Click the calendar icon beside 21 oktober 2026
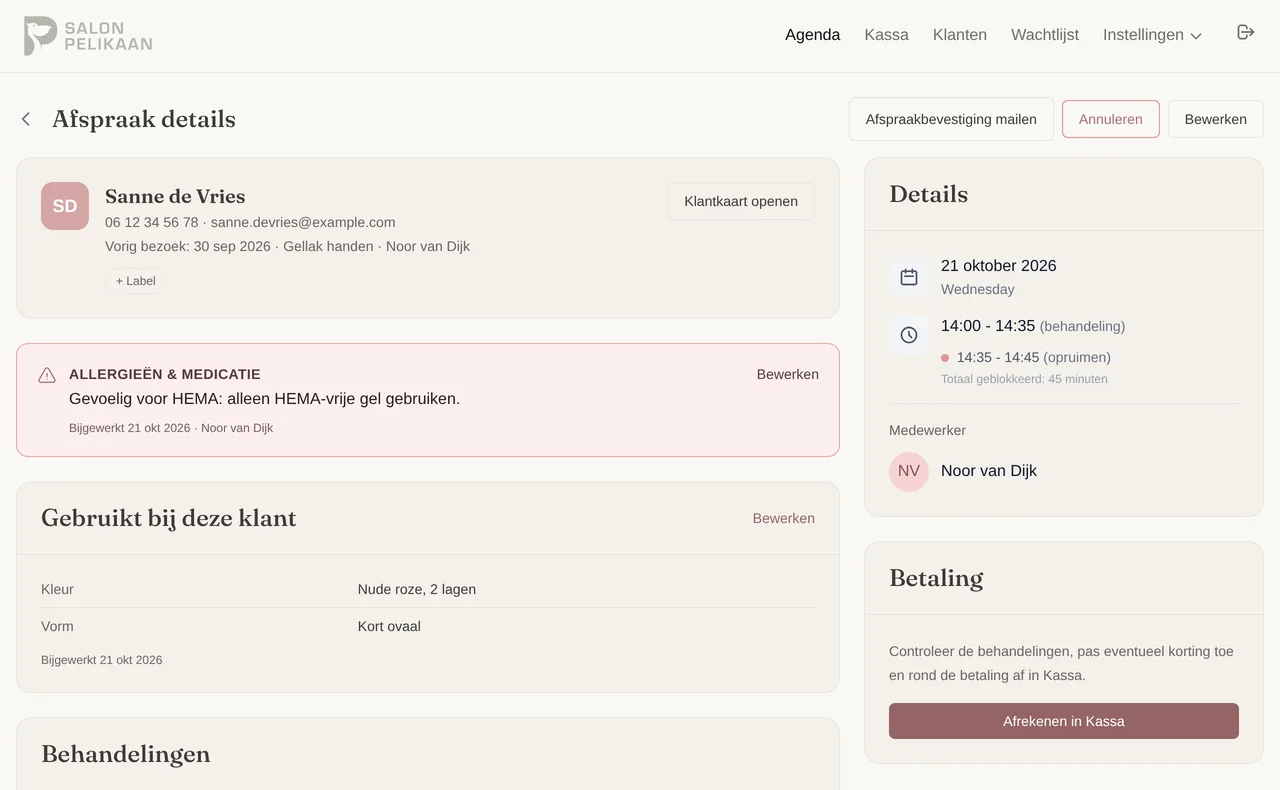 pos(909,277)
